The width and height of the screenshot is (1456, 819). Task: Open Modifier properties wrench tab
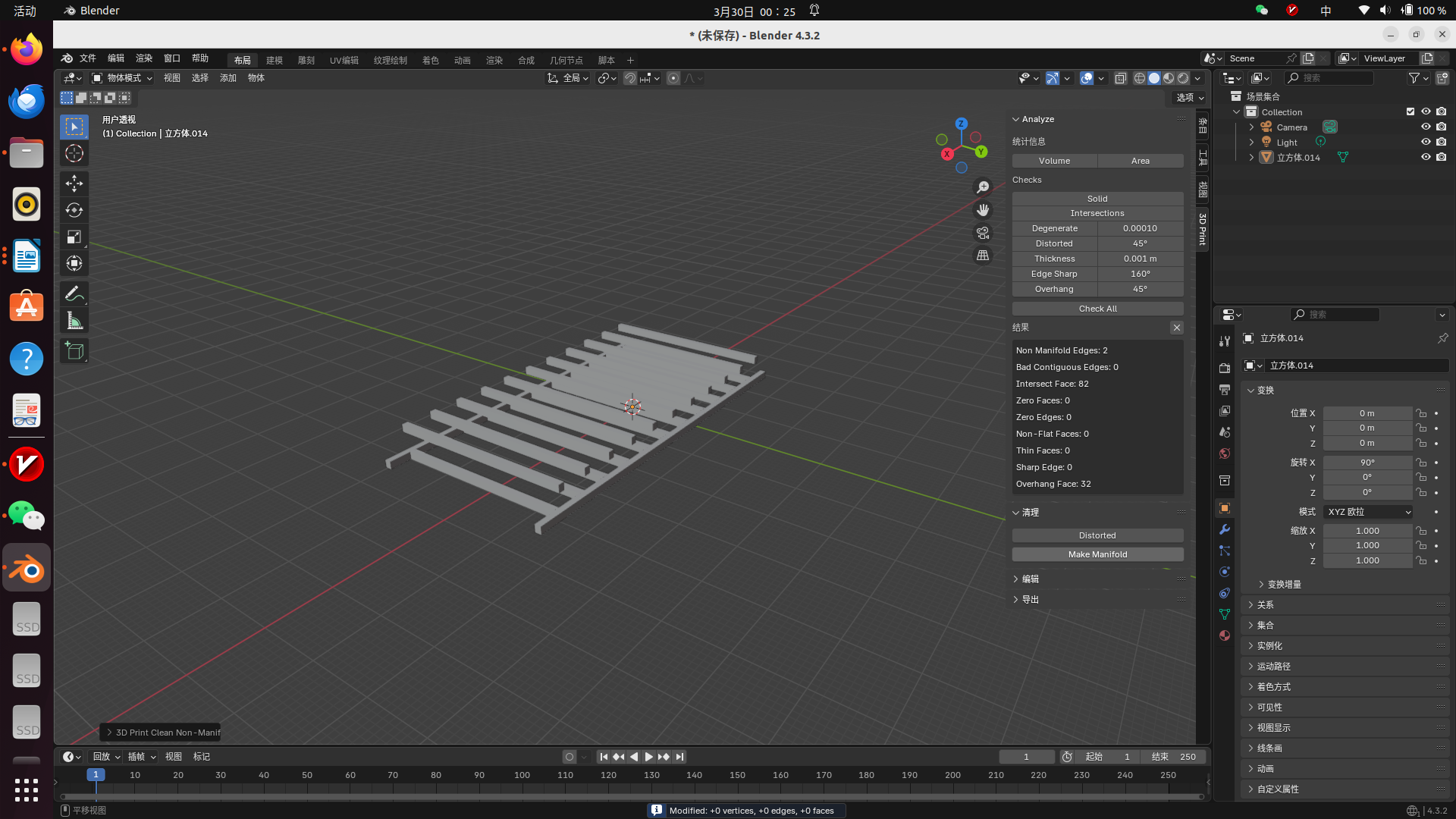click(x=1224, y=529)
